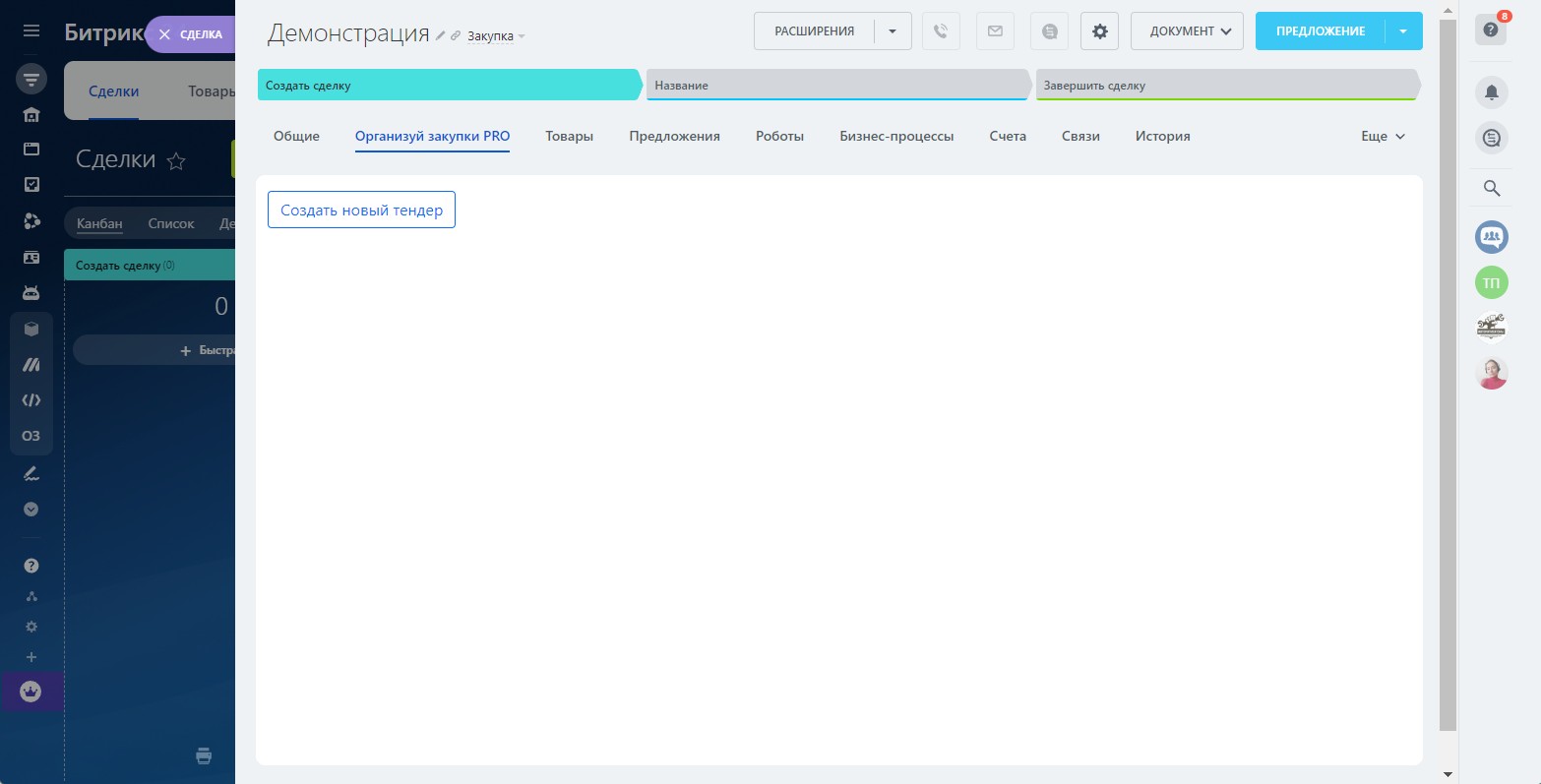Expand hidden sidebar items with the round chevron
The width and height of the screenshot is (1541, 784).
[x=31, y=510]
